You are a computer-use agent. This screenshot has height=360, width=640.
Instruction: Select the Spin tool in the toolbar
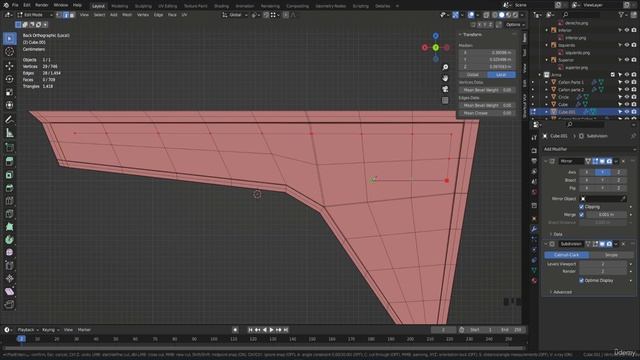pyautogui.click(x=9, y=240)
